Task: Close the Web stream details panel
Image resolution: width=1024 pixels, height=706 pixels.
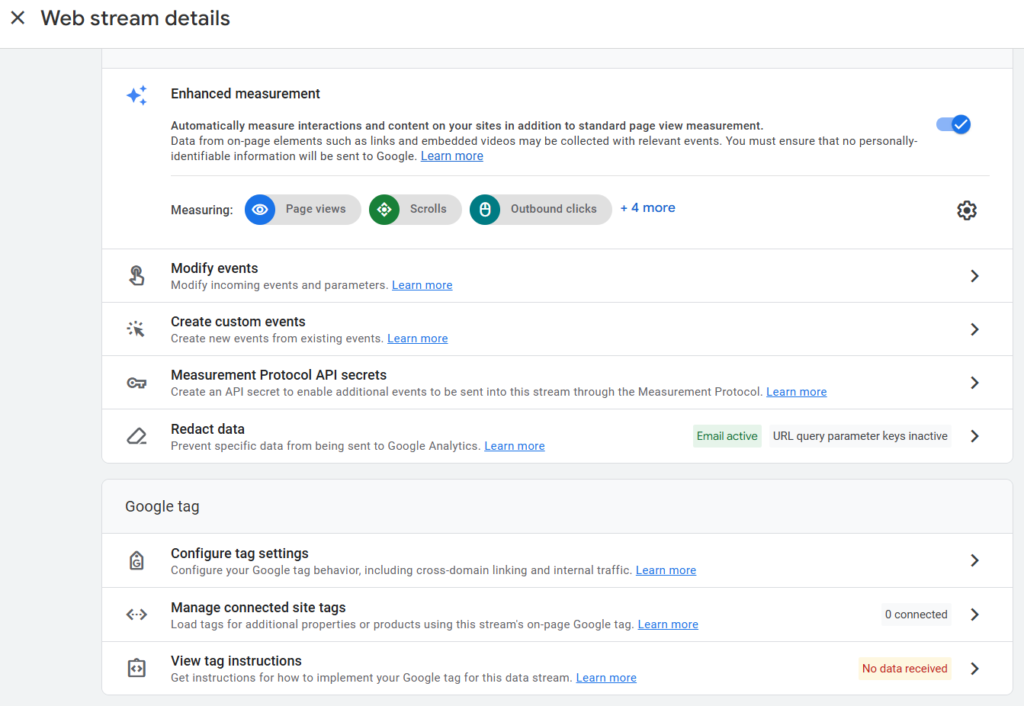Action: [18, 18]
